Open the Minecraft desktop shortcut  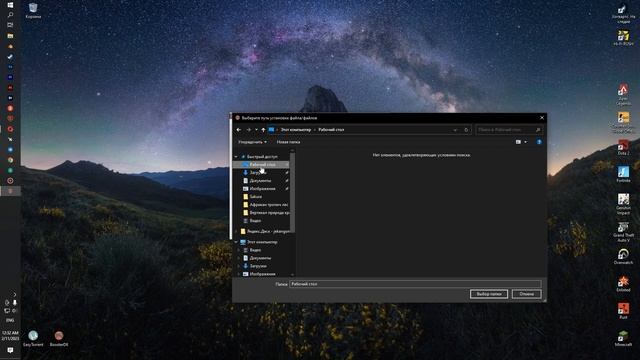pyautogui.click(x=623, y=339)
